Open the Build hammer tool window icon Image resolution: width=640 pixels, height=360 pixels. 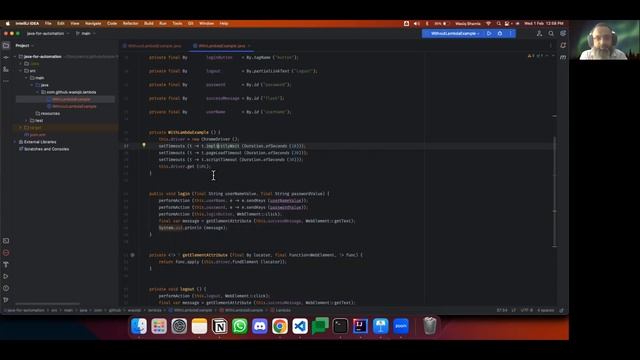point(6,264)
